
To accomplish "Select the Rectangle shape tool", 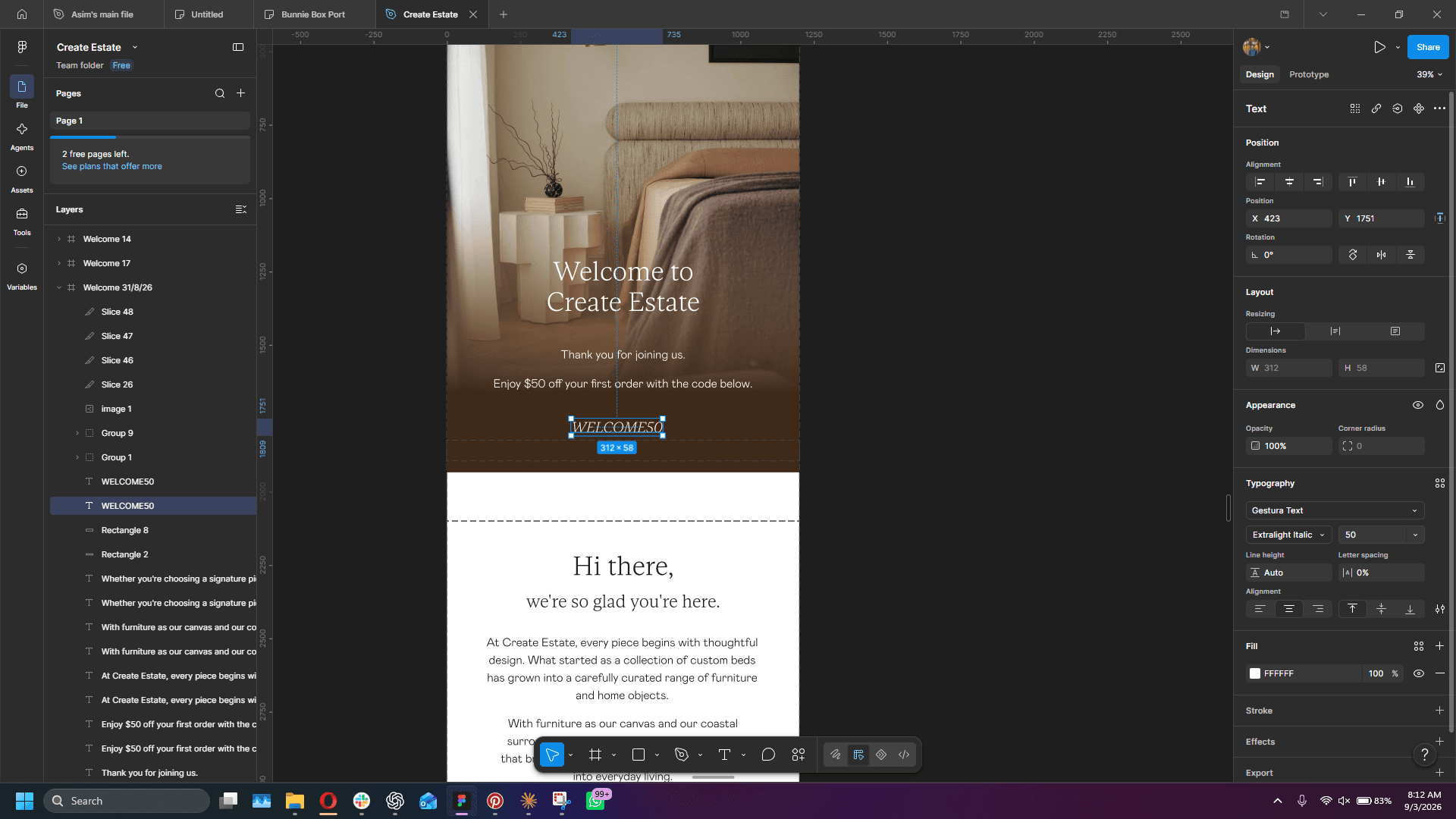I will (639, 755).
